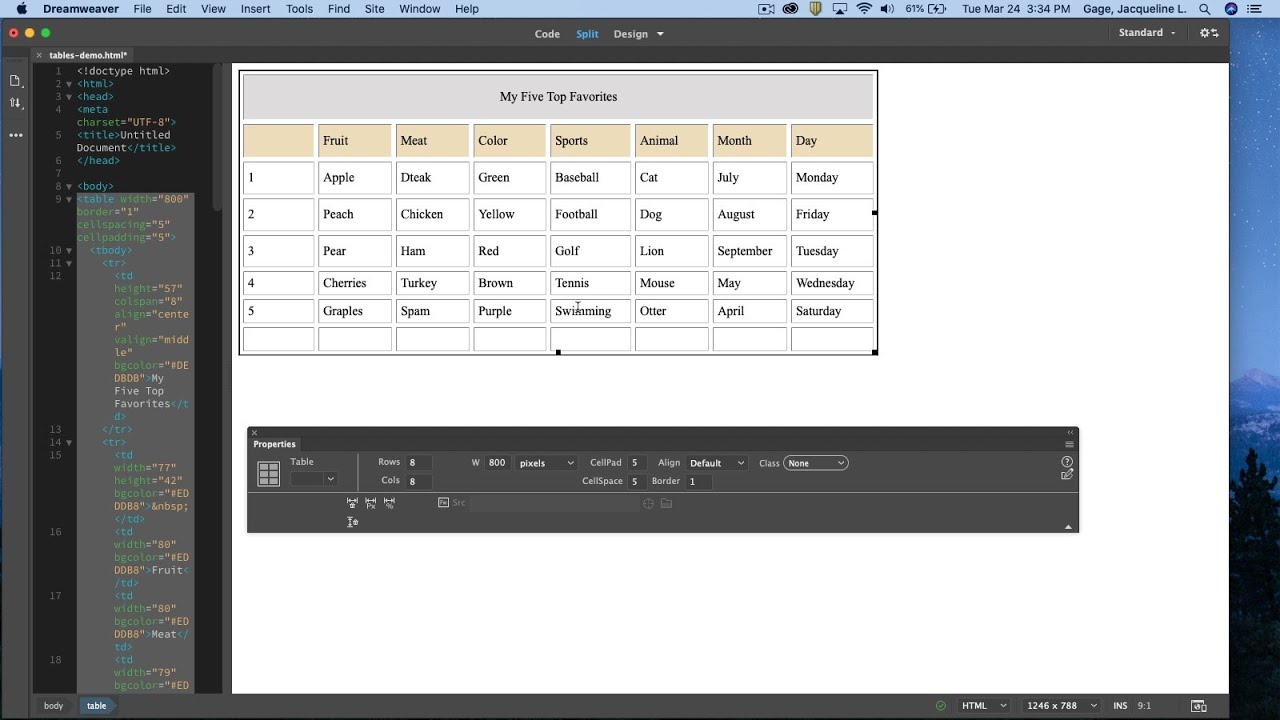Open the Insert menu
The width and height of the screenshot is (1280, 720).
tap(256, 9)
